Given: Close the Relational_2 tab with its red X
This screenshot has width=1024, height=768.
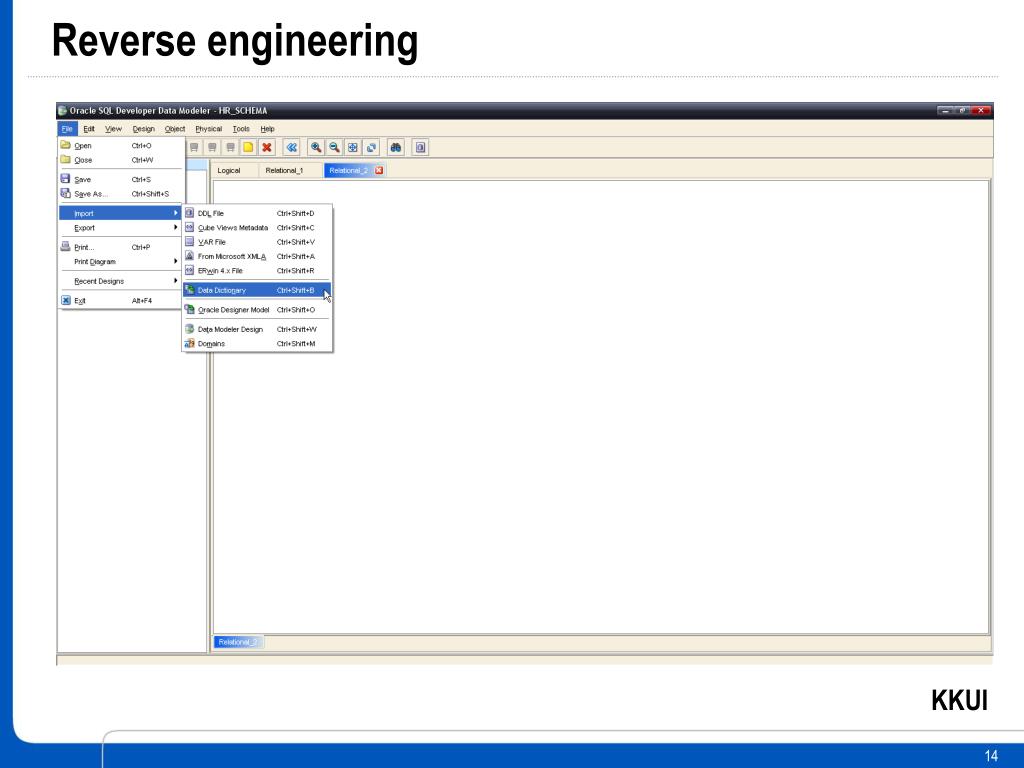Looking at the screenshot, I should click(x=379, y=170).
